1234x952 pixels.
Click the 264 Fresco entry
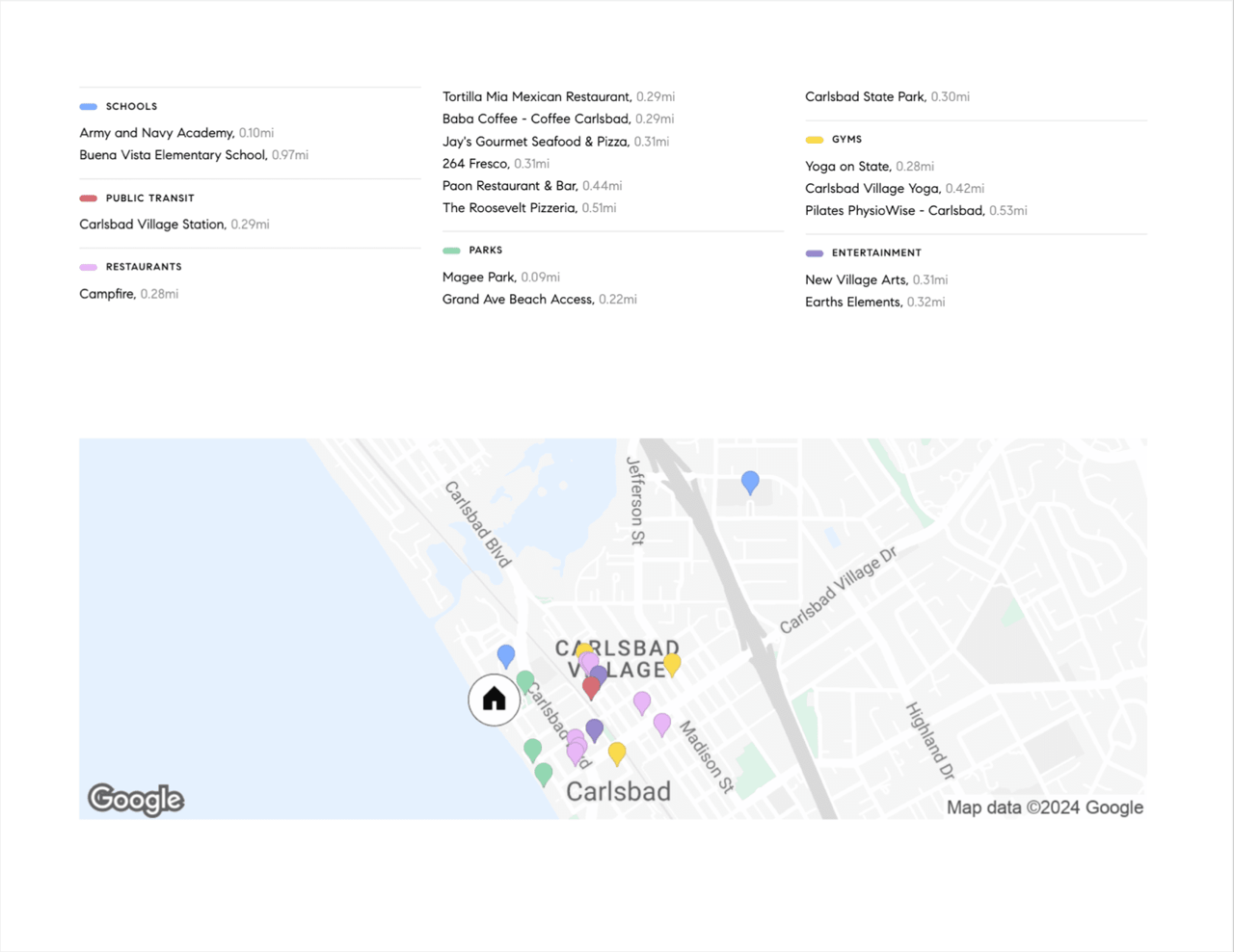[x=496, y=164]
